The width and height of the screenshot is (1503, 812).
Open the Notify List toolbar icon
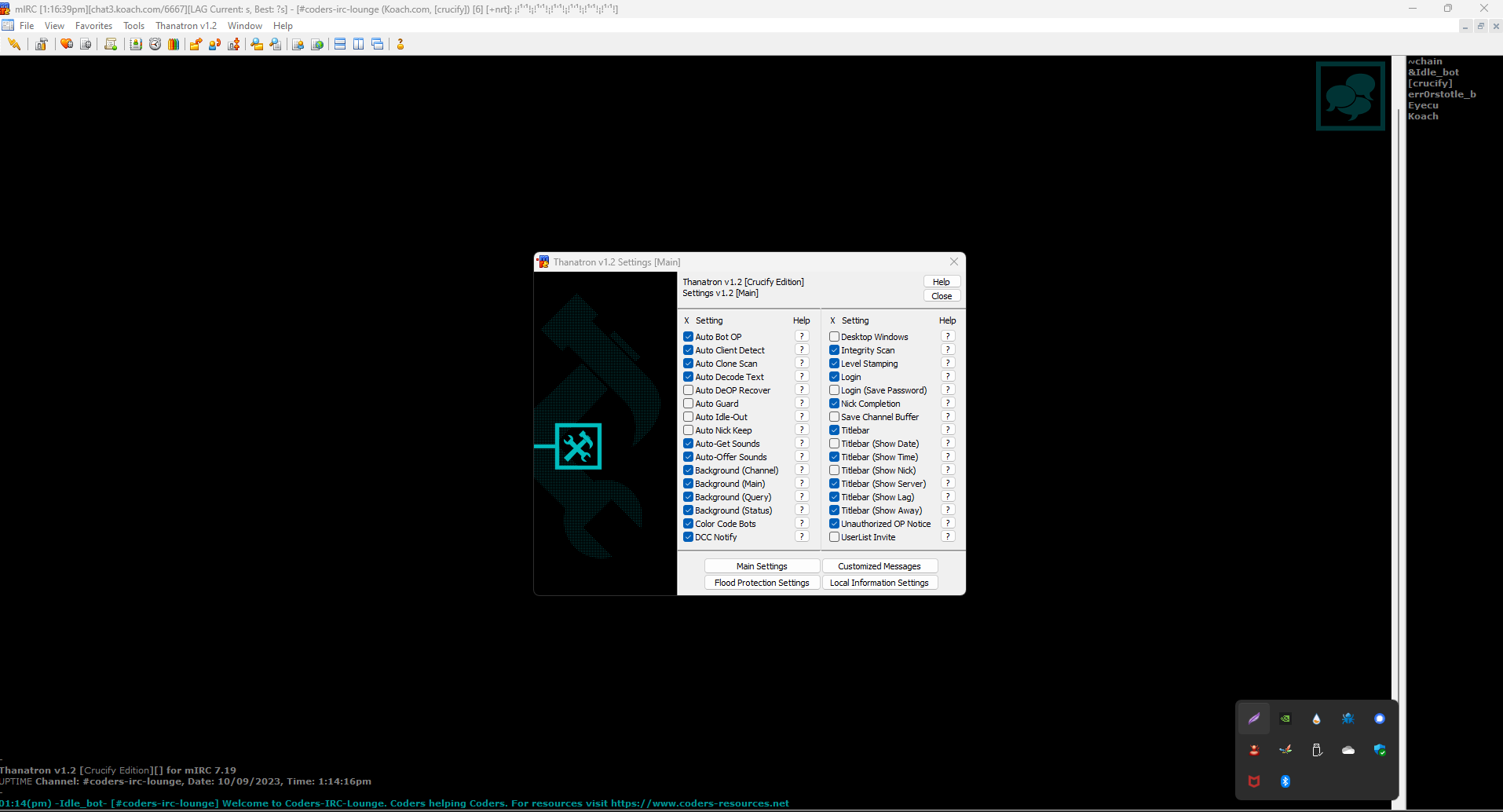pyautogui.click(x=298, y=44)
